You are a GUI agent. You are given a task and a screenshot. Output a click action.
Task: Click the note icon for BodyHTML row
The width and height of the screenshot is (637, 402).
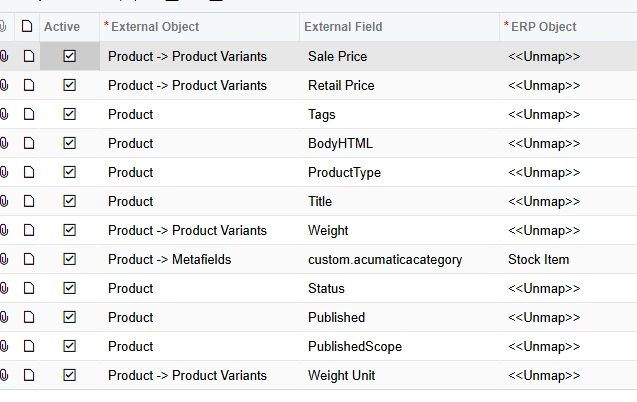28,144
